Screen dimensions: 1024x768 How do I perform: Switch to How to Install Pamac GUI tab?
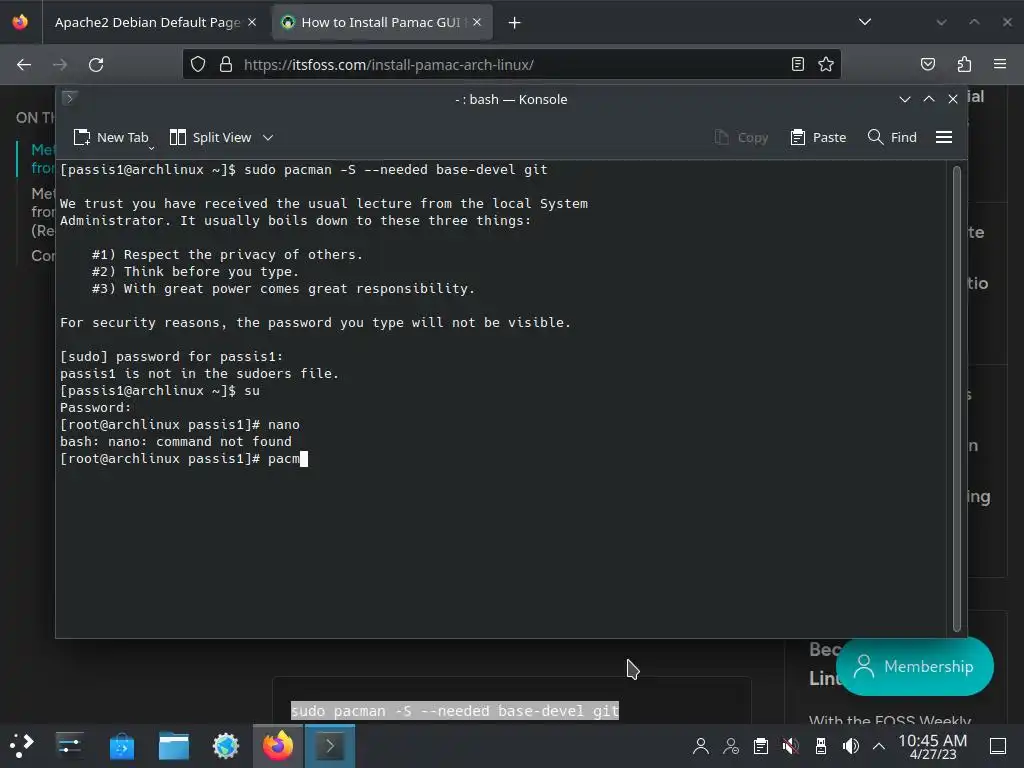[x=380, y=22]
